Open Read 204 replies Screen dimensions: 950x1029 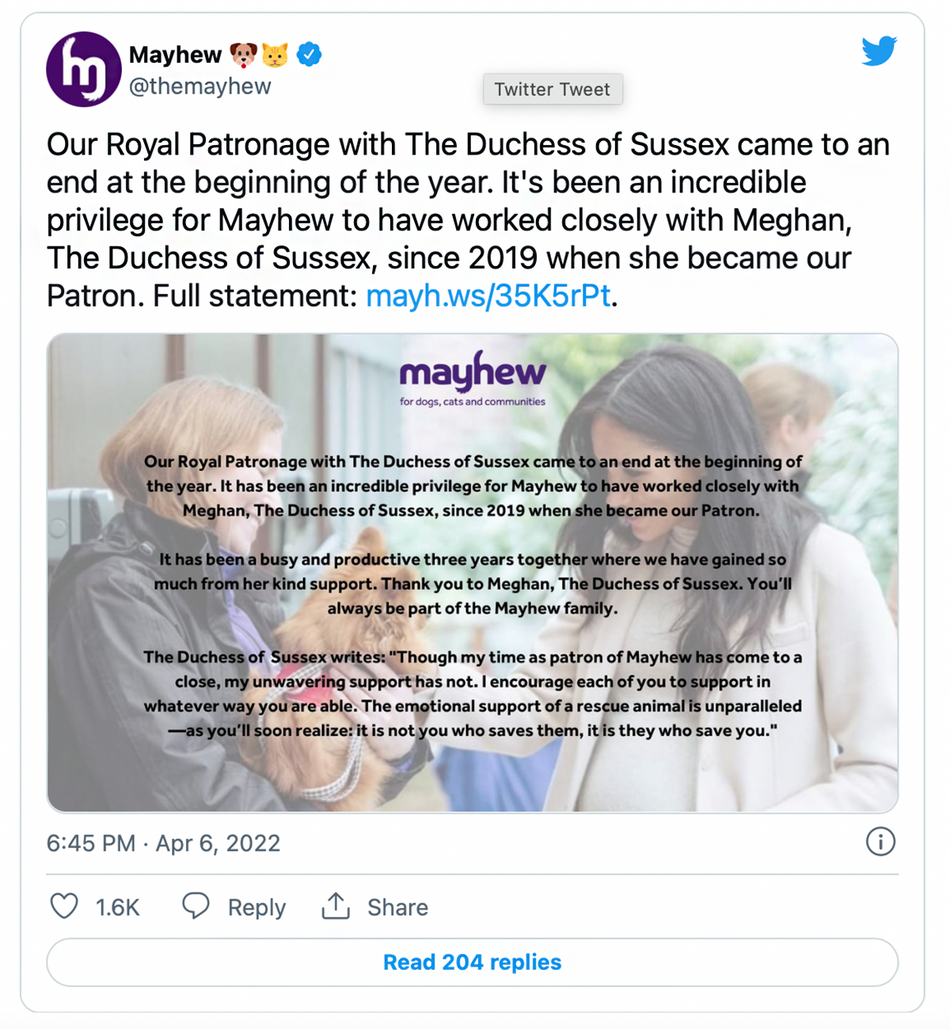pyautogui.click(x=472, y=962)
